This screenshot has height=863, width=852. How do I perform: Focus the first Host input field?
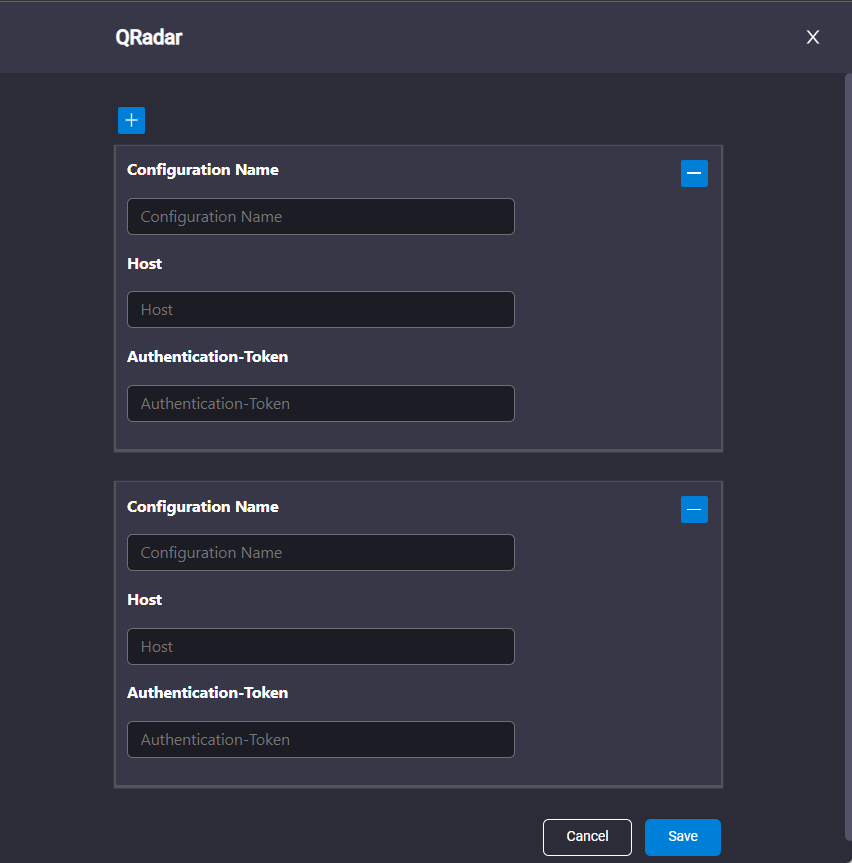tap(321, 309)
